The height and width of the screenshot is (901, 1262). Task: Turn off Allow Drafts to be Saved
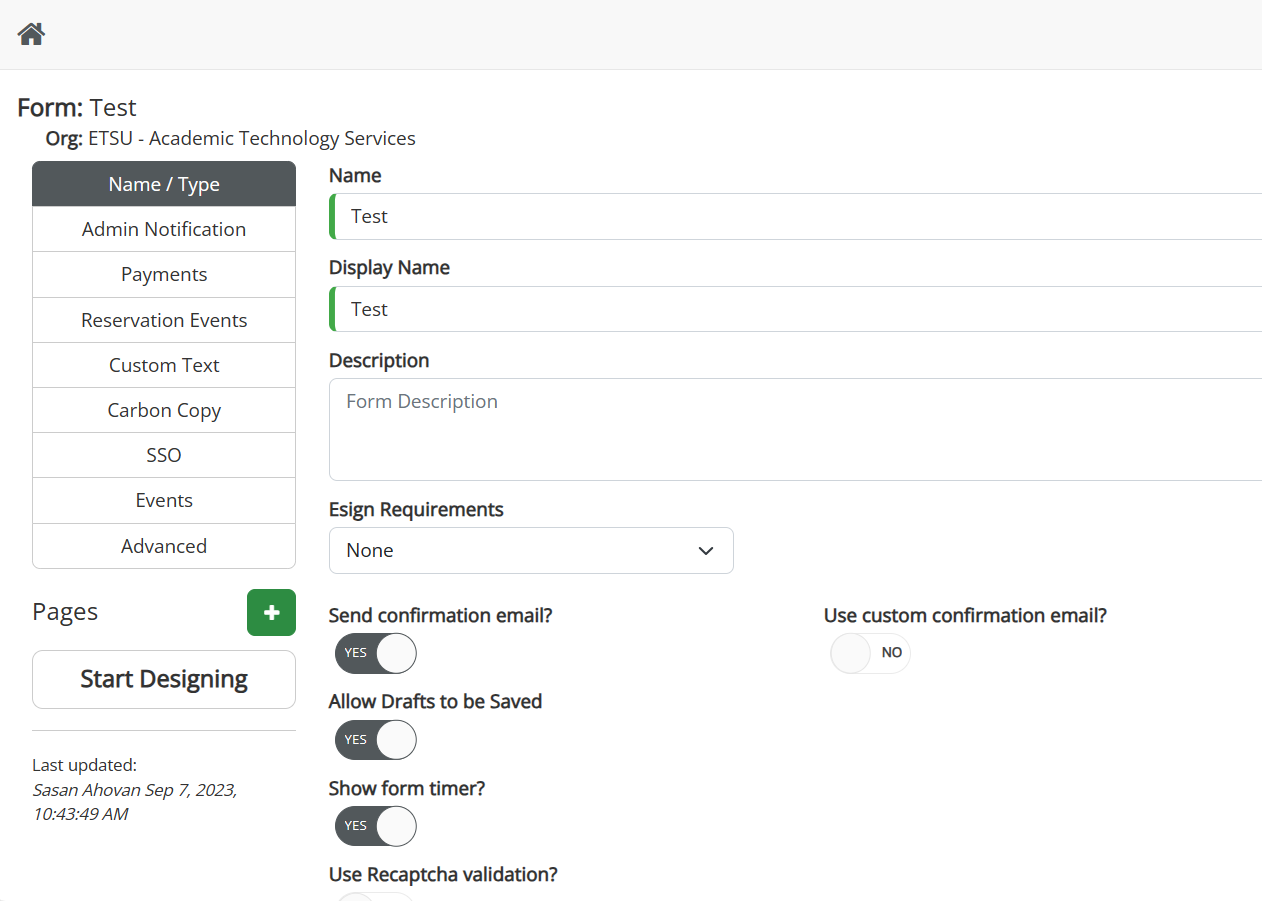tap(375, 740)
